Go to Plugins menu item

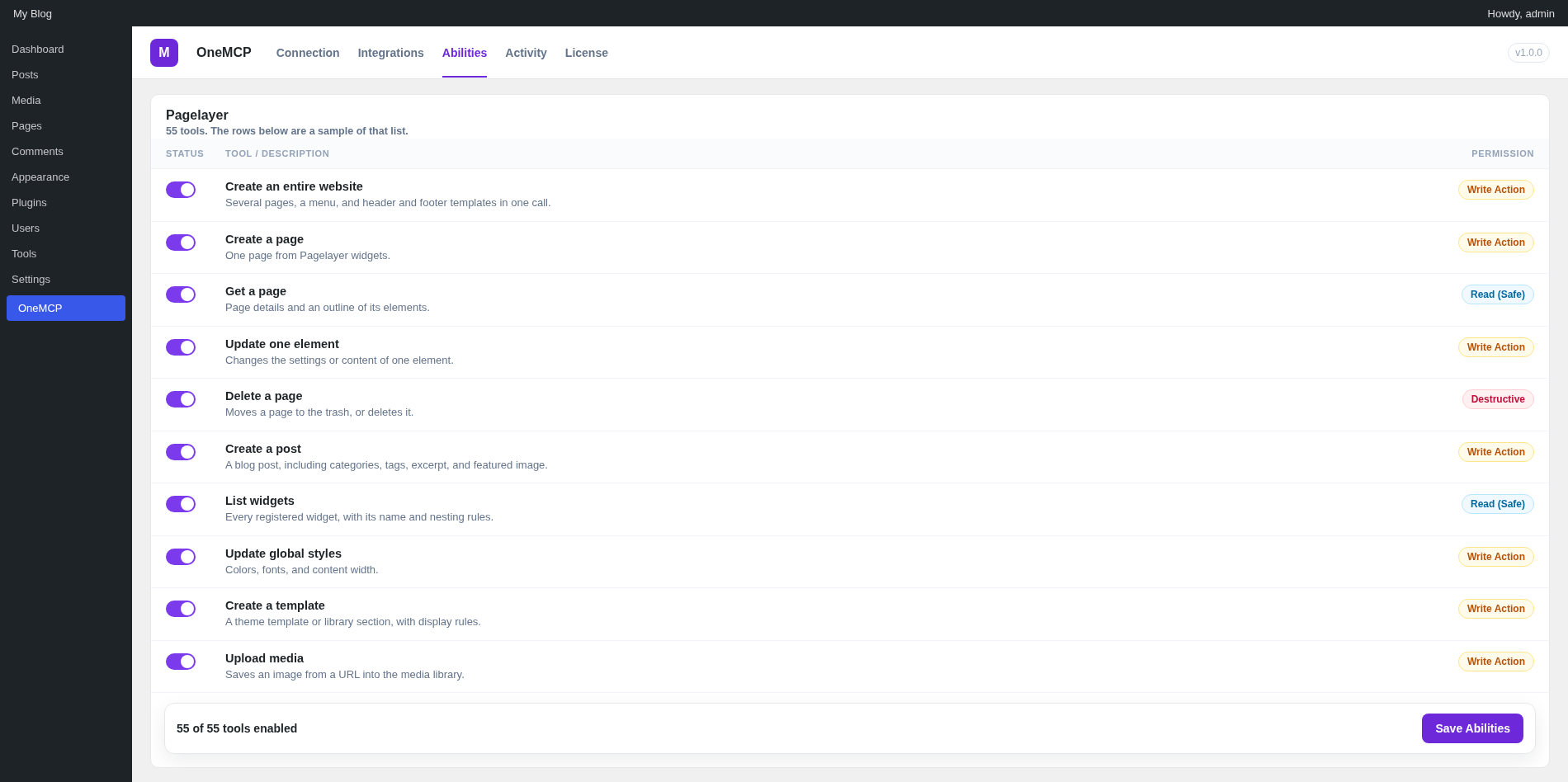66,203
